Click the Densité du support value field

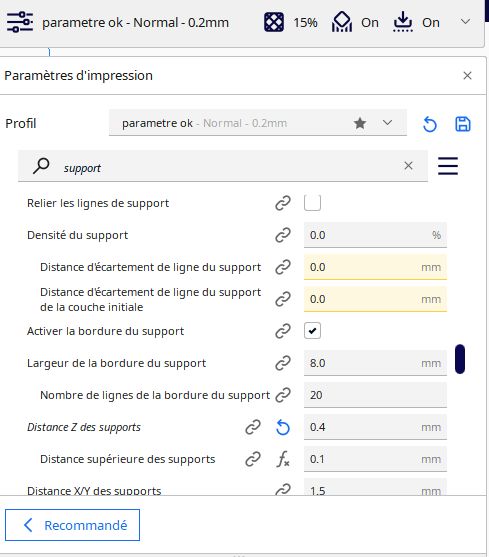375,235
